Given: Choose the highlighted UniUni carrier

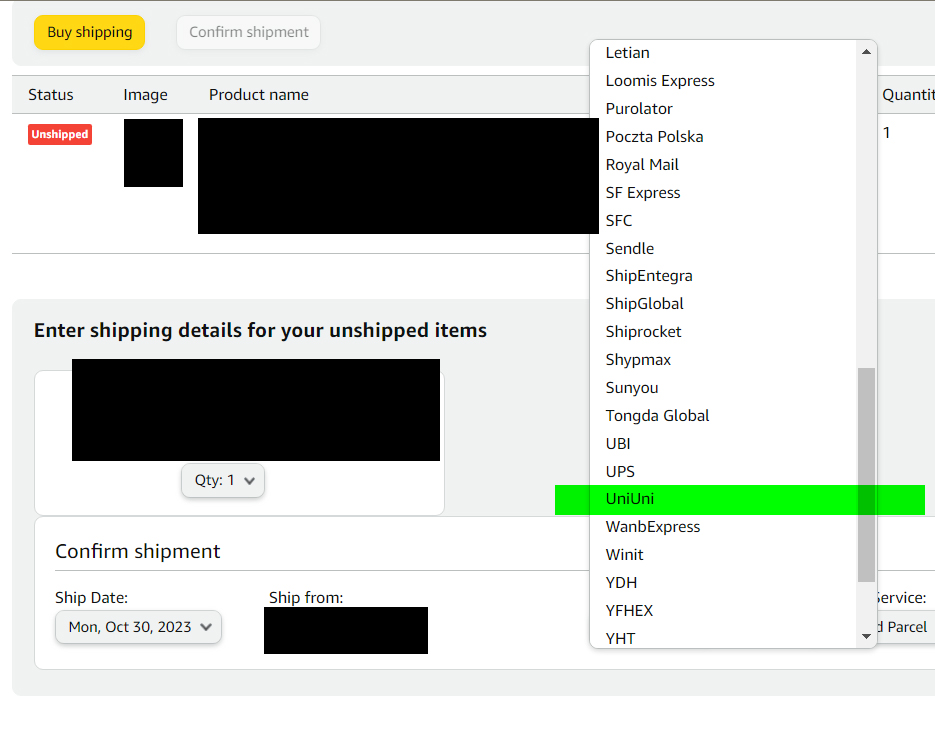Looking at the screenshot, I should click(x=723, y=500).
